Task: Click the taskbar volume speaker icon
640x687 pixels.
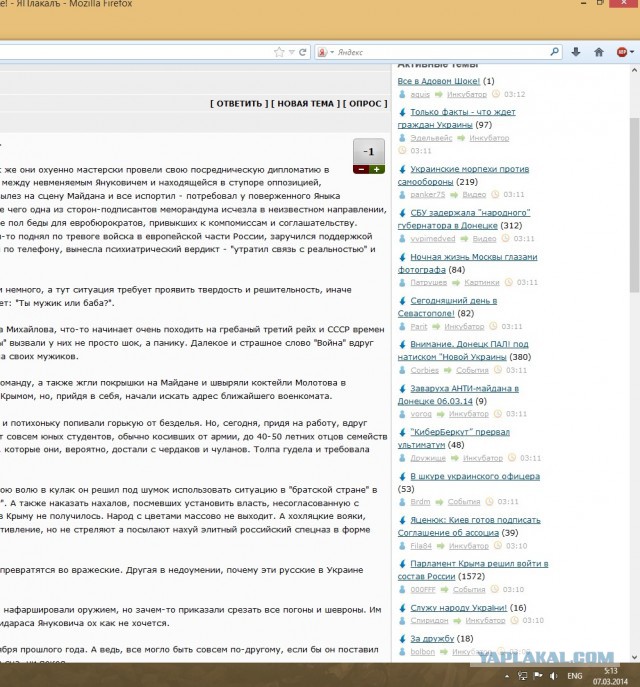Action: click(554, 676)
